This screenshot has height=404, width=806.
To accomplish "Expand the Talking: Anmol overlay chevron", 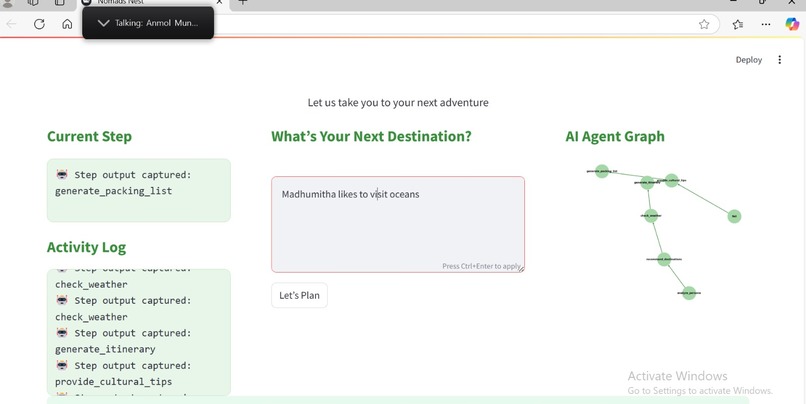I will click(x=103, y=23).
